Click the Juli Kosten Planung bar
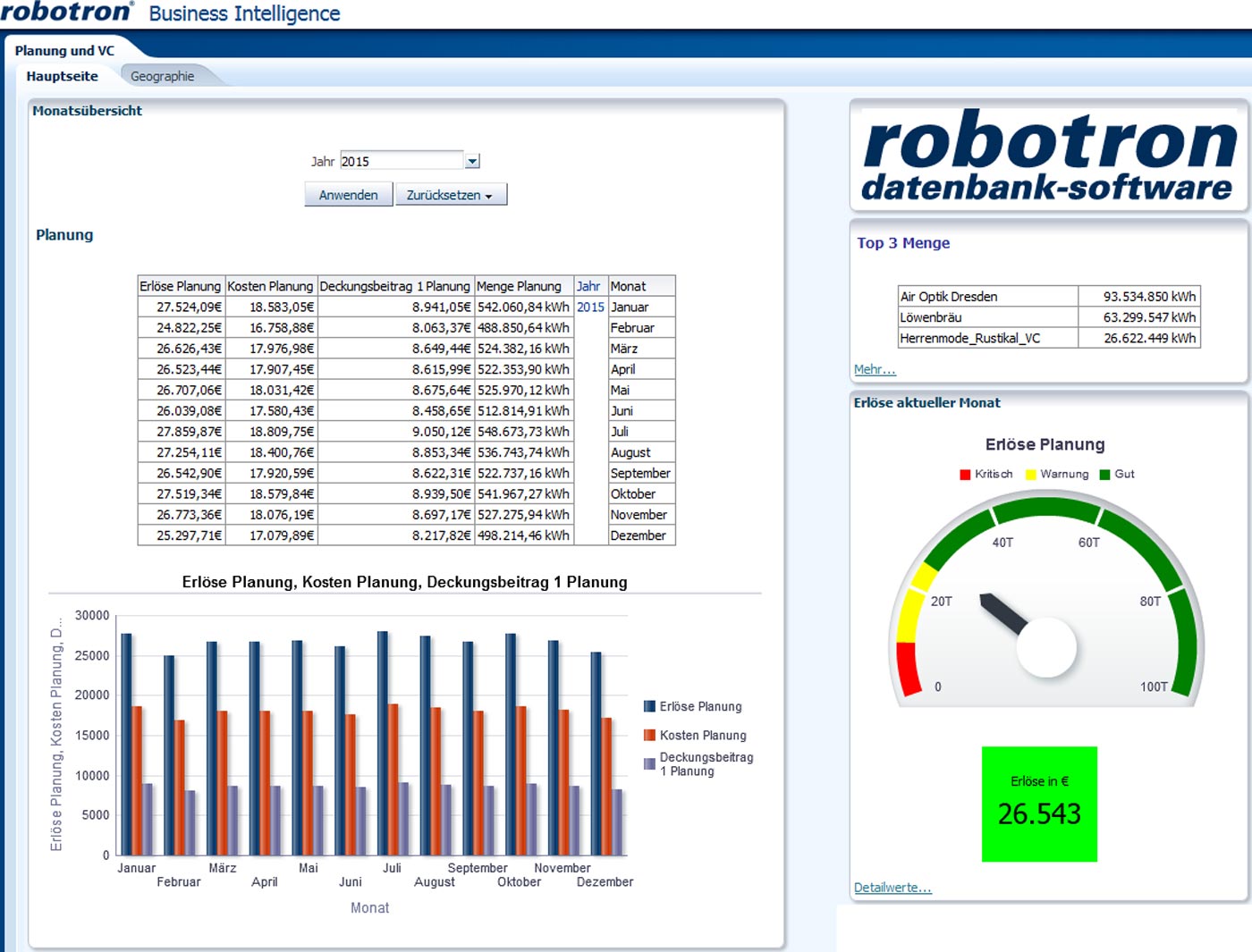 393,779
